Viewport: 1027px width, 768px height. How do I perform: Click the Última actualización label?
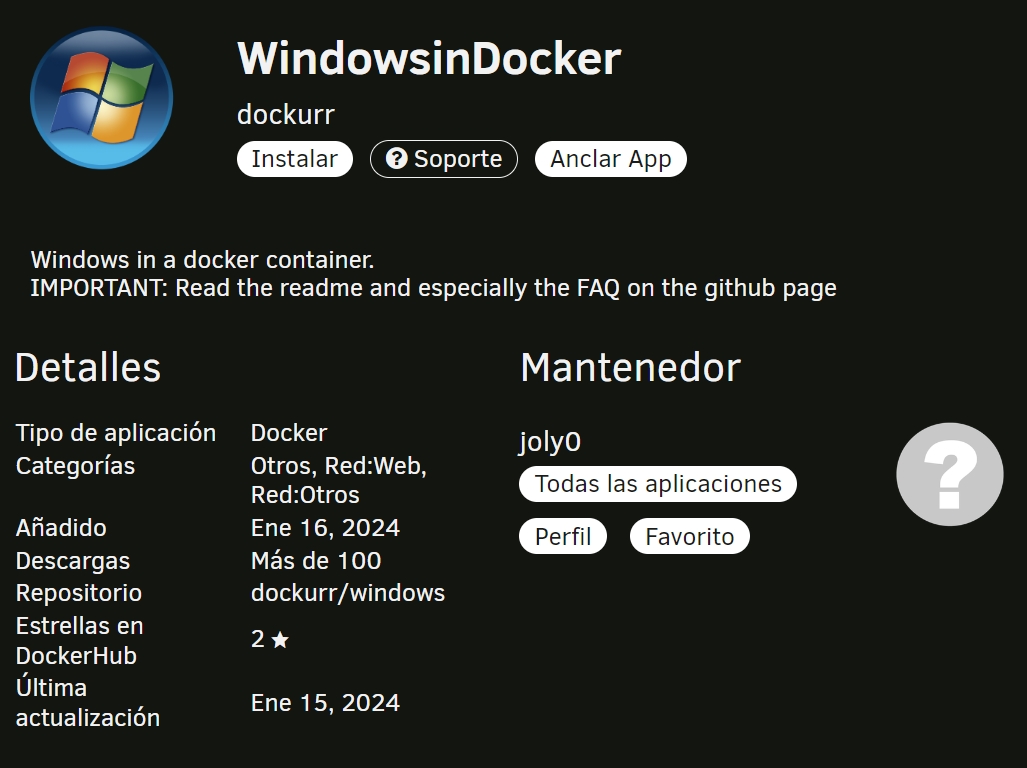tap(88, 703)
